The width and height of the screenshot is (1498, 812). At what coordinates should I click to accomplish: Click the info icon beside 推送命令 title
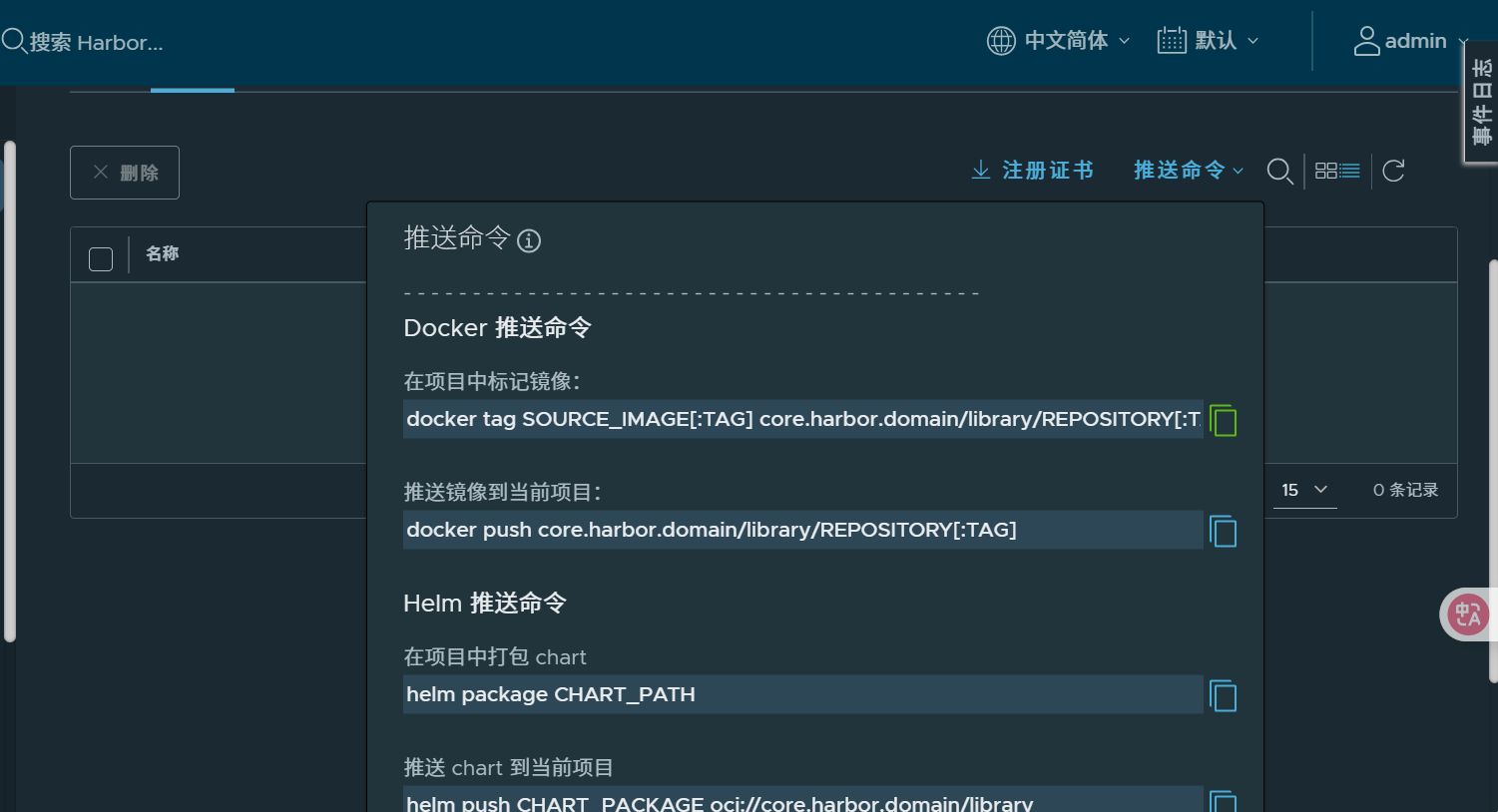click(529, 240)
